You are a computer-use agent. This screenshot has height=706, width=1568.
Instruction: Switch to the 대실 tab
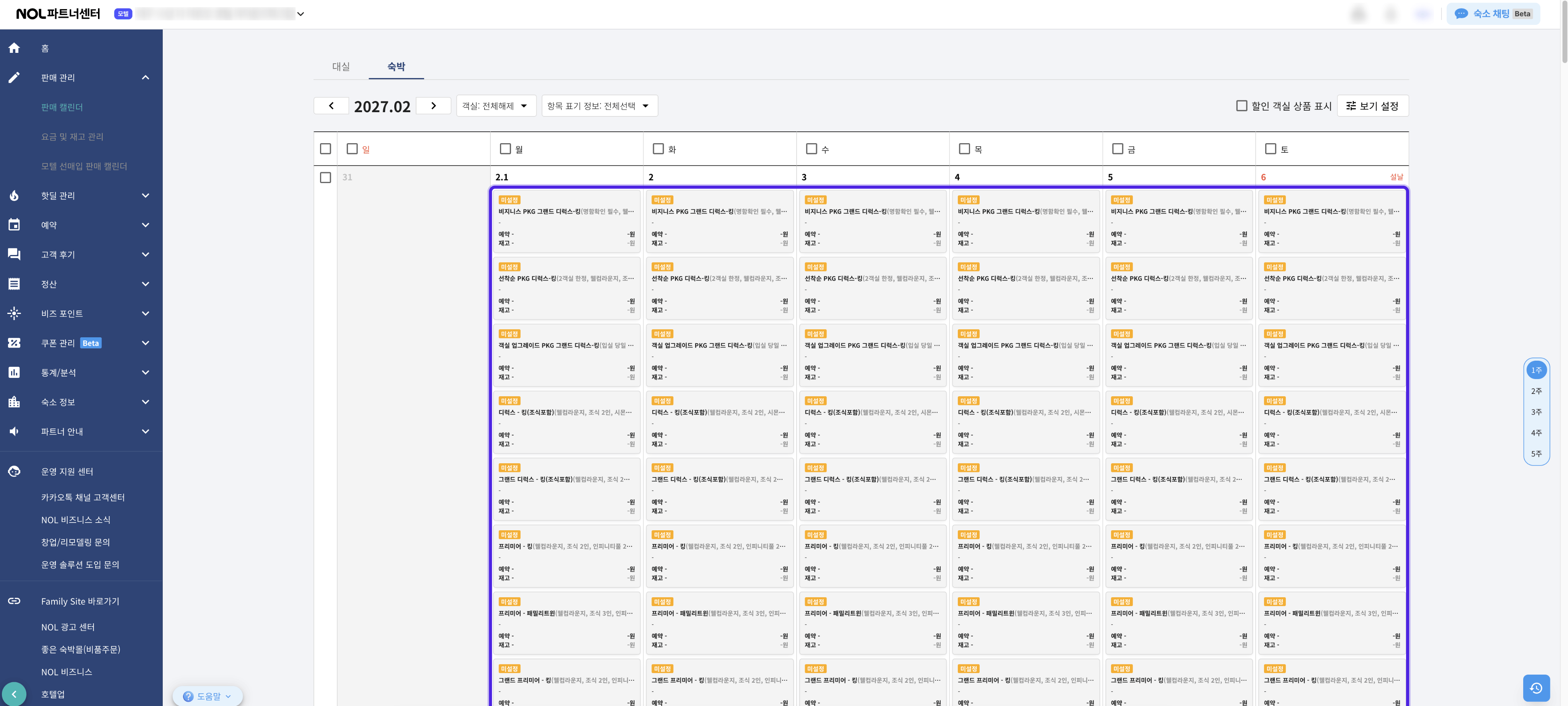pyautogui.click(x=341, y=66)
